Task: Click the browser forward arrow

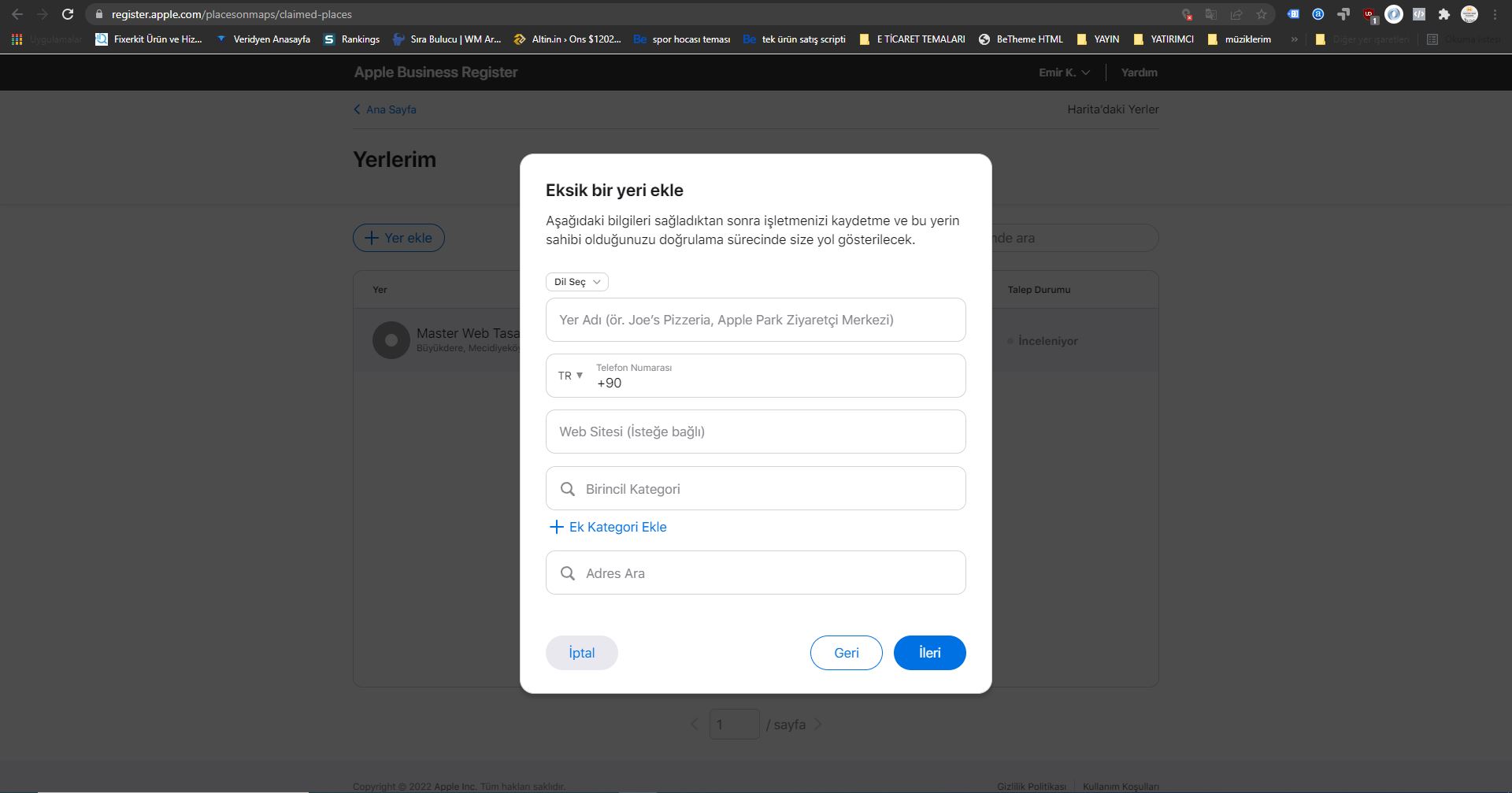Action: click(x=43, y=14)
